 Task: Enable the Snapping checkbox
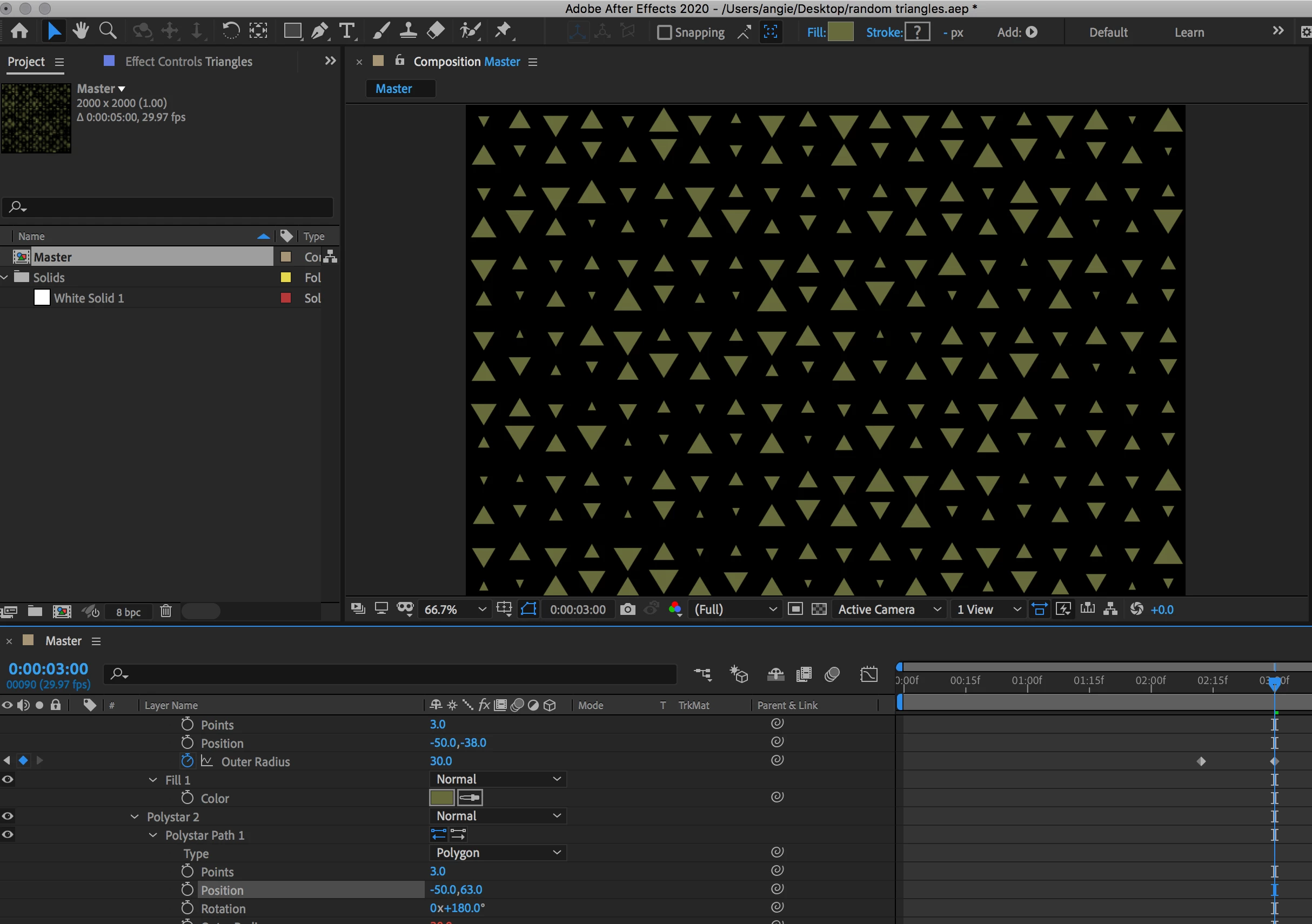coord(664,32)
